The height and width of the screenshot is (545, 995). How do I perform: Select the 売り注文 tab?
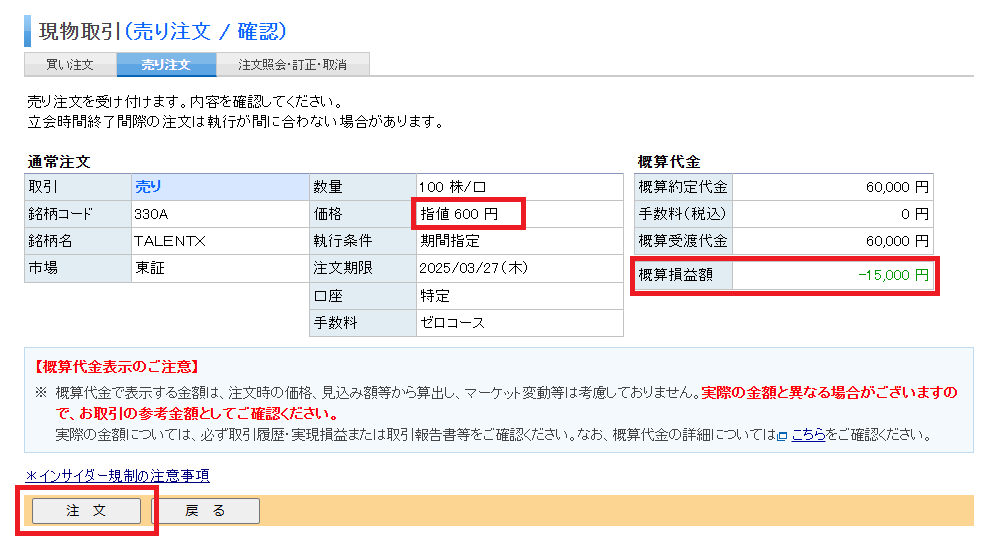coord(166,65)
